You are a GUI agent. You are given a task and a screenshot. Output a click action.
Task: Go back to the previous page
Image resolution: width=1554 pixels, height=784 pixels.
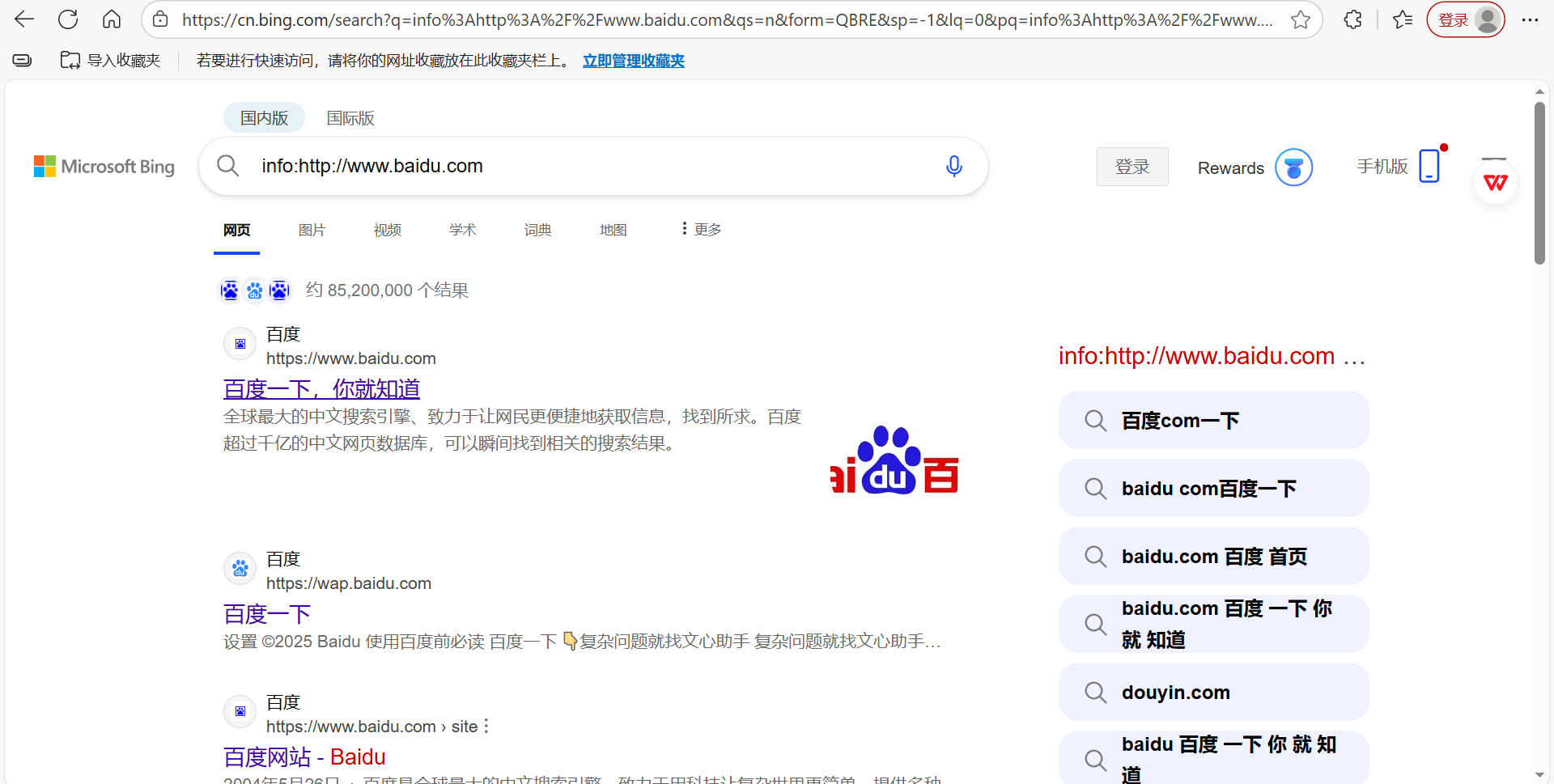click(24, 19)
